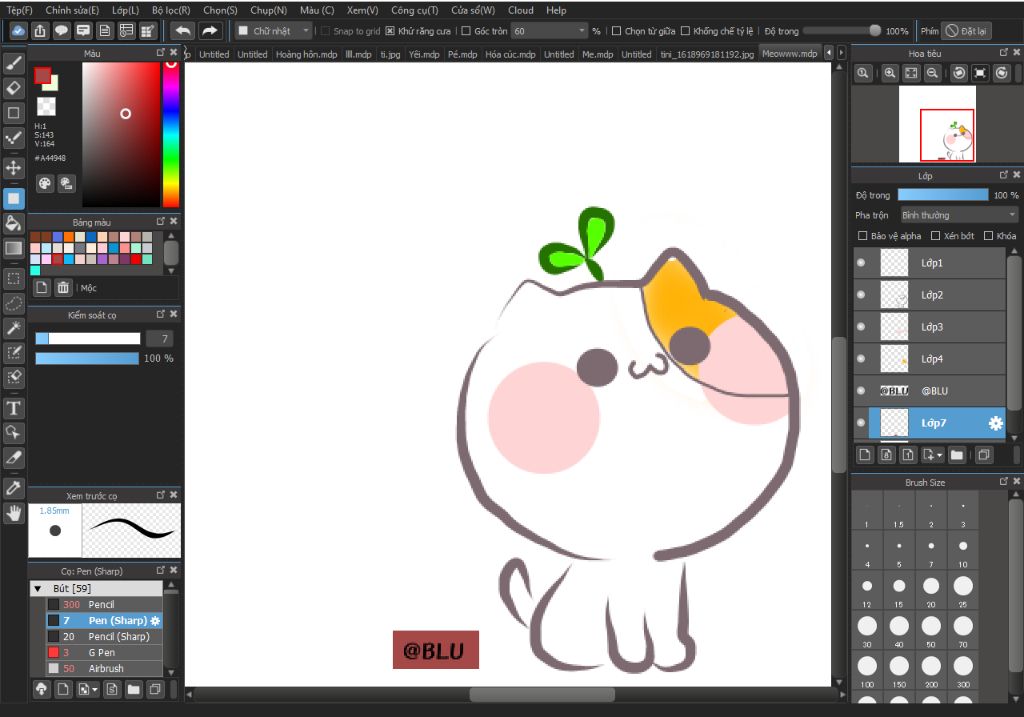The height and width of the screenshot is (717, 1024).
Task: Select the Bucket fill tool
Action: point(14,223)
